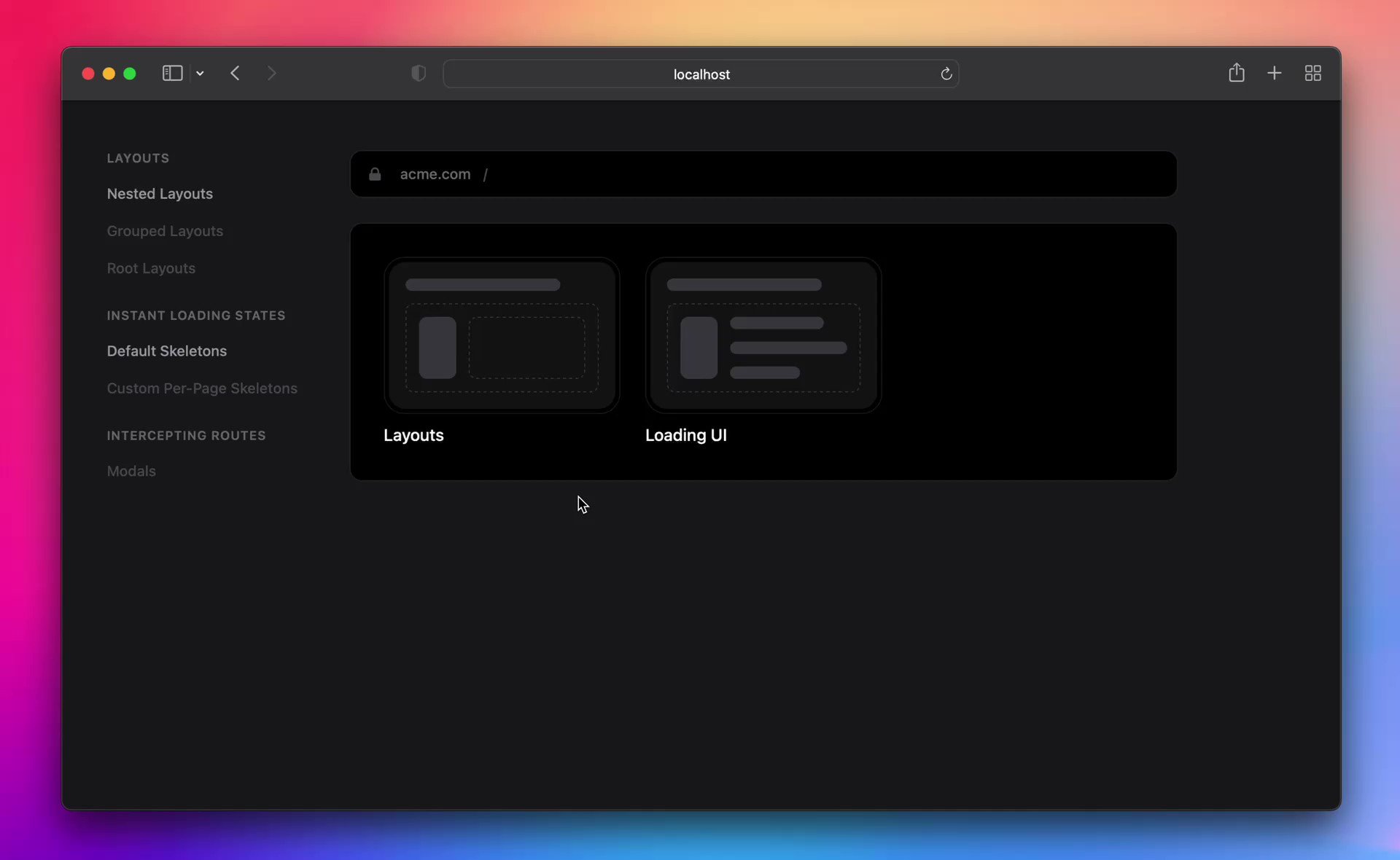The image size is (1400, 860).
Task: Click the Safari sidebar toggle icon
Action: pyautogui.click(x=171, y=73)
